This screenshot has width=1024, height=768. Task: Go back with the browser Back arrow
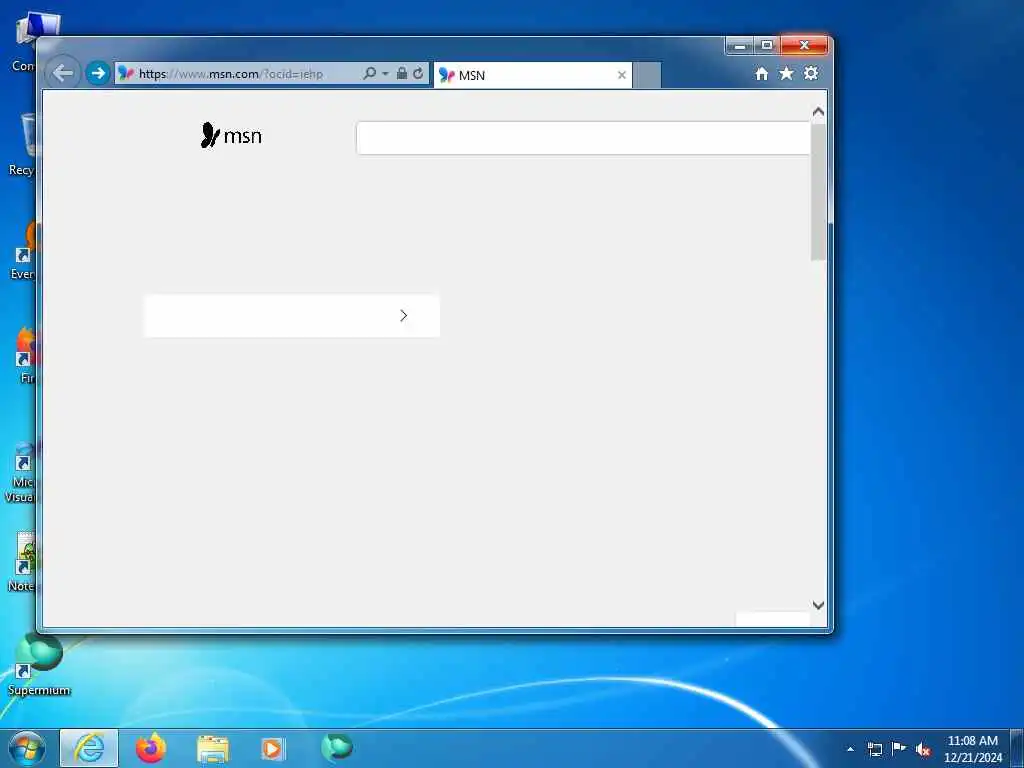click(63, 73)
